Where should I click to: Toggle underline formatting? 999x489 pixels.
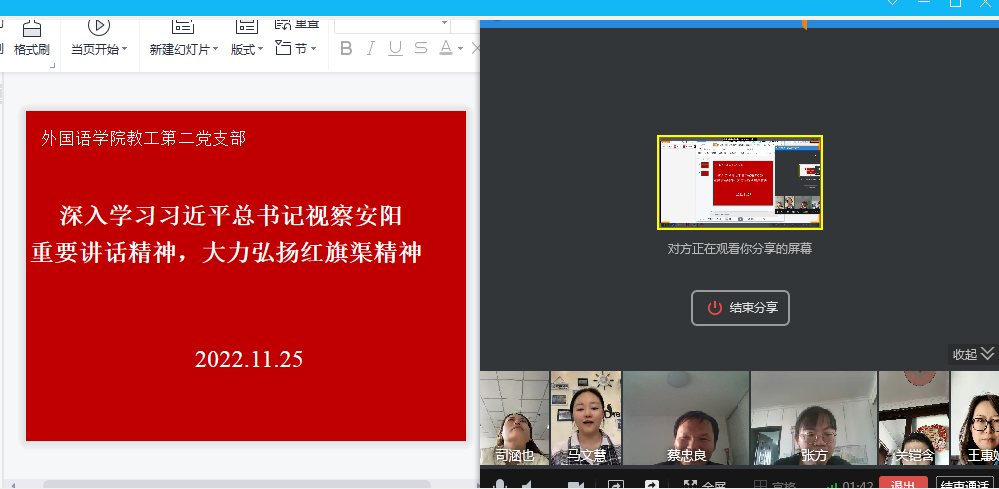tap(395, 48)
